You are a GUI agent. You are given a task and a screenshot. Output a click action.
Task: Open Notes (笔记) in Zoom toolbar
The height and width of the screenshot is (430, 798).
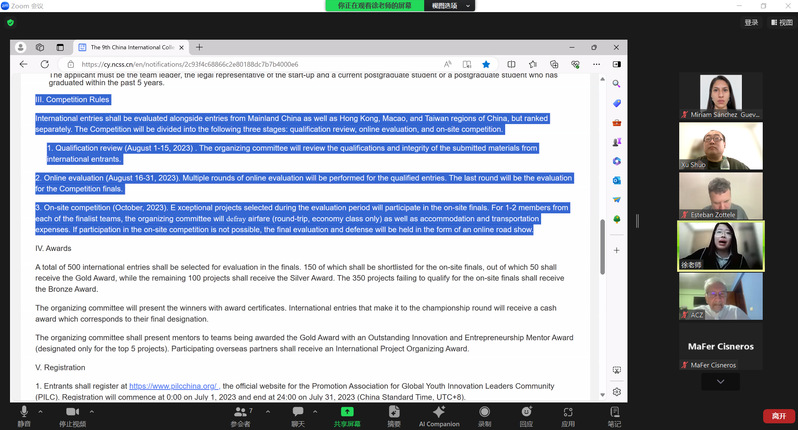614,415
